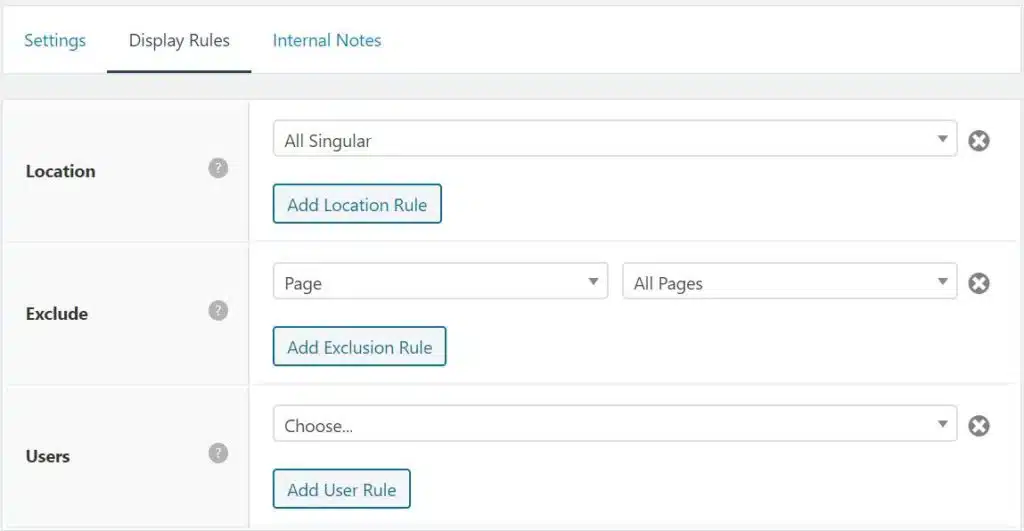This screenshot has width=1024, height=531.
Task: Select the Display Rules tab
Action: (x=179, y=40)
